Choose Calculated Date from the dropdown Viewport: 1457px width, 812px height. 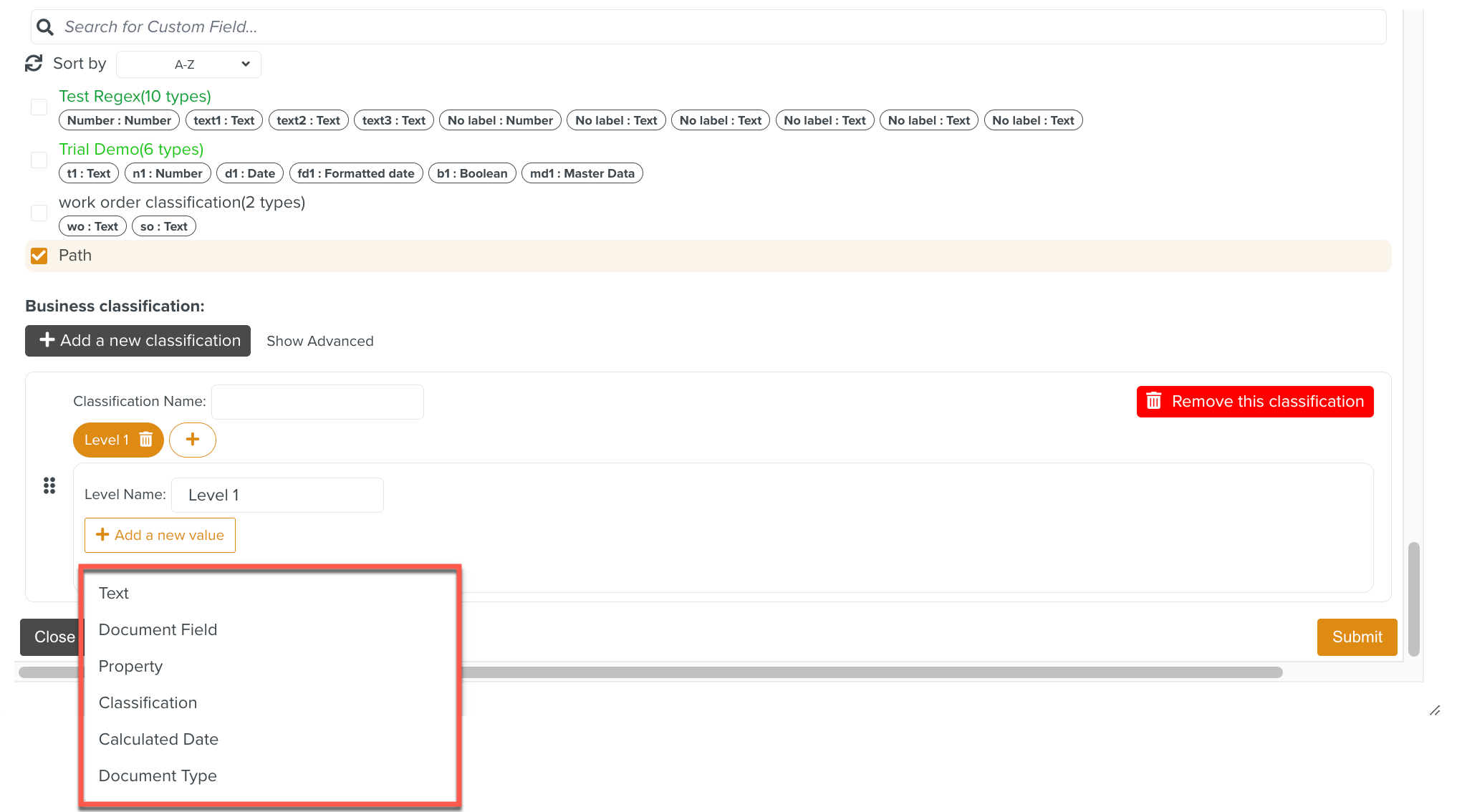pyautogui.click(x=158, y=739)
